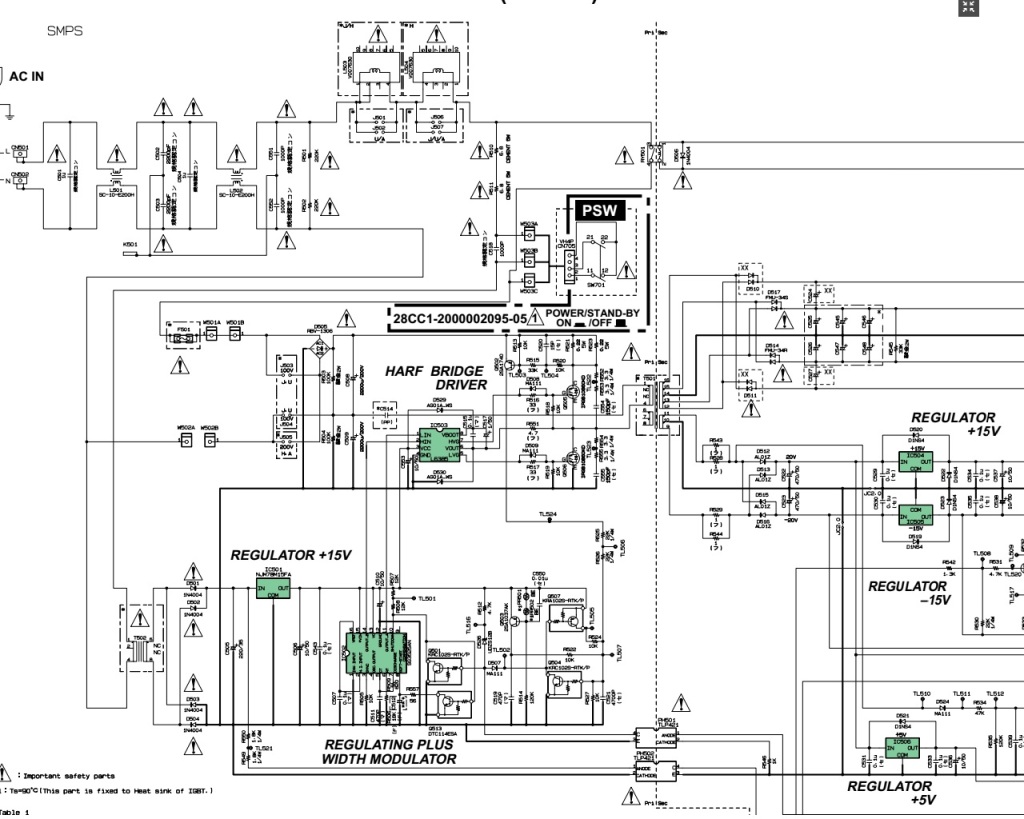Click the W501A connector label
1024x819 pixels.
[x=212, y=323]
